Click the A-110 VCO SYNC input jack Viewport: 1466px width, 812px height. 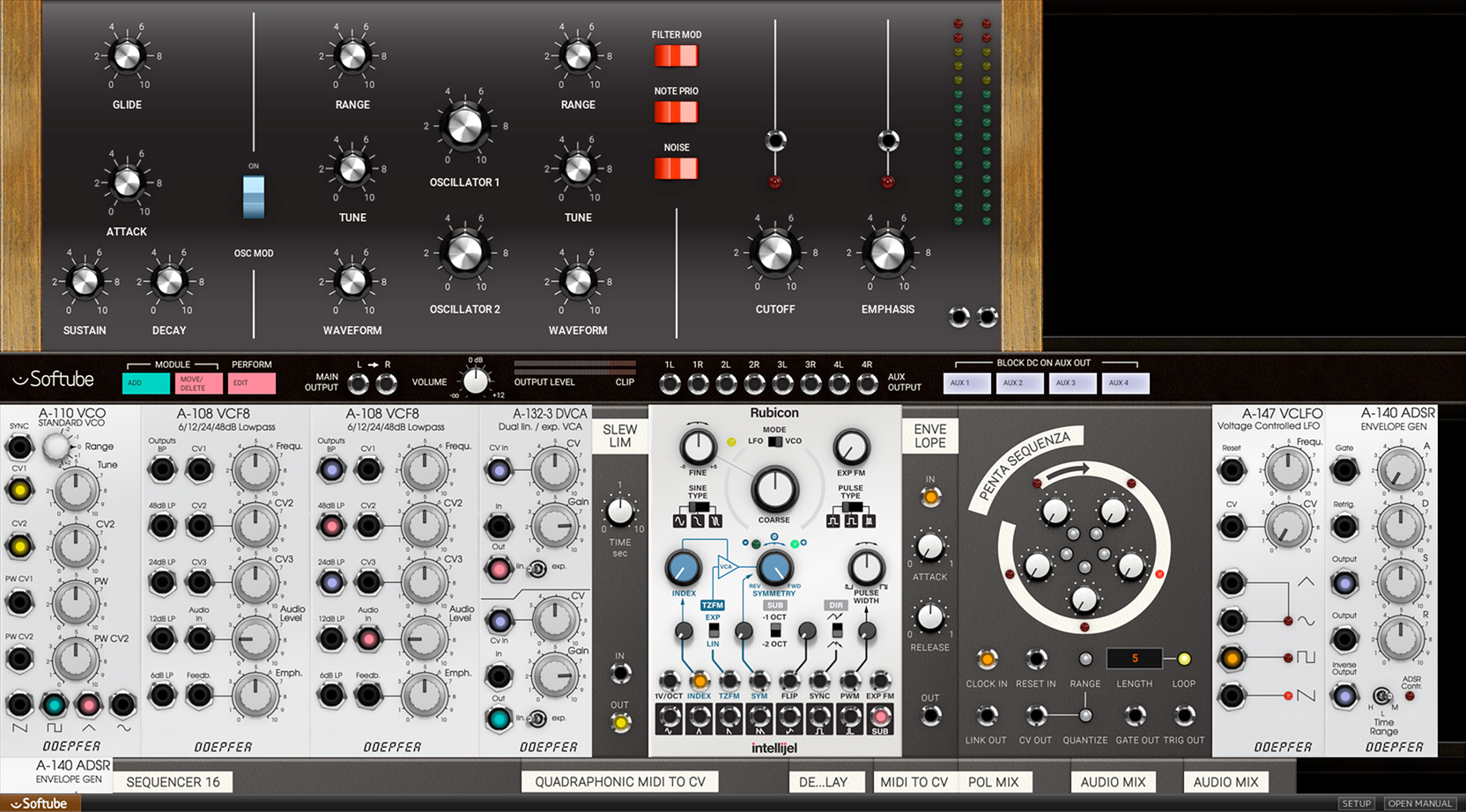(19, 447)
